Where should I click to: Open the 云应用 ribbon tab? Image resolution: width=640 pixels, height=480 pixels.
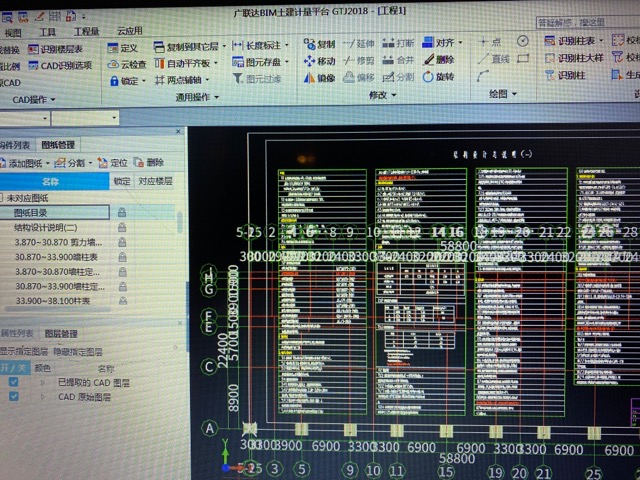click(129, 31)
